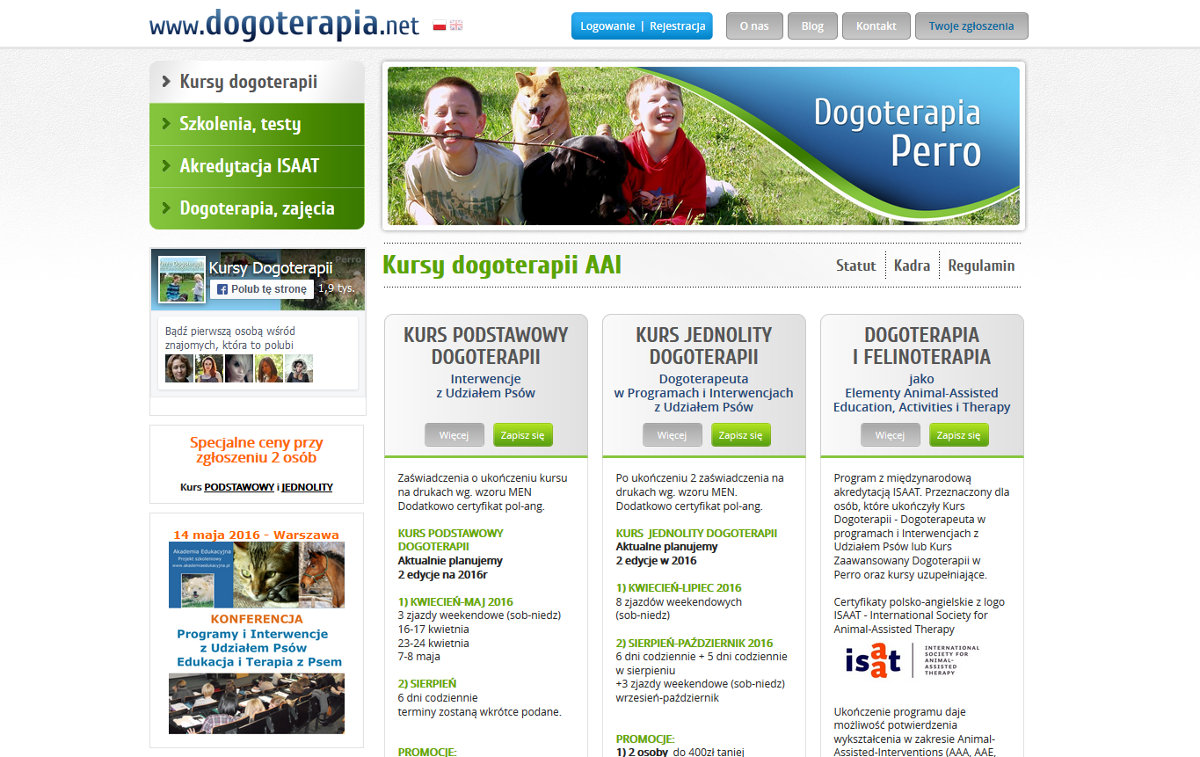
Task: Open the O nas page
Action: tap(754, 26)
